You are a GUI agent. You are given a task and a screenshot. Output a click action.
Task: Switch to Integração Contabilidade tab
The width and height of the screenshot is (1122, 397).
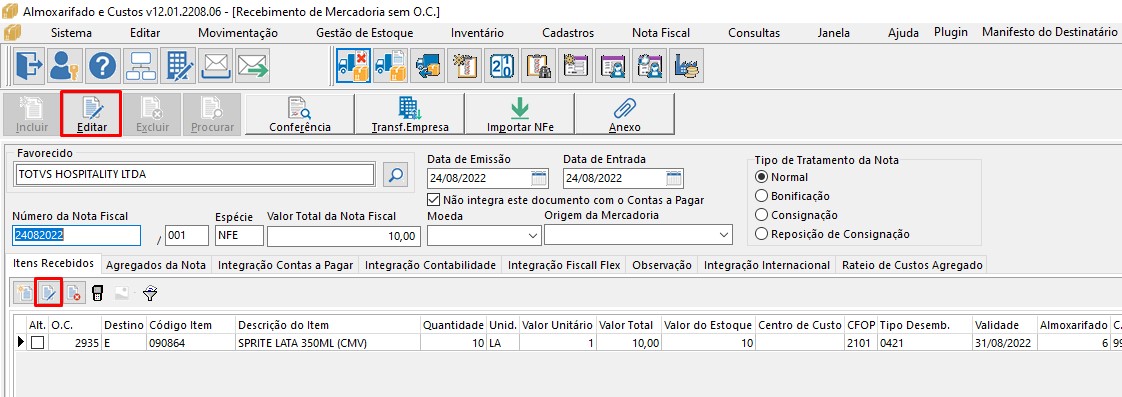(x=431, y=265)
